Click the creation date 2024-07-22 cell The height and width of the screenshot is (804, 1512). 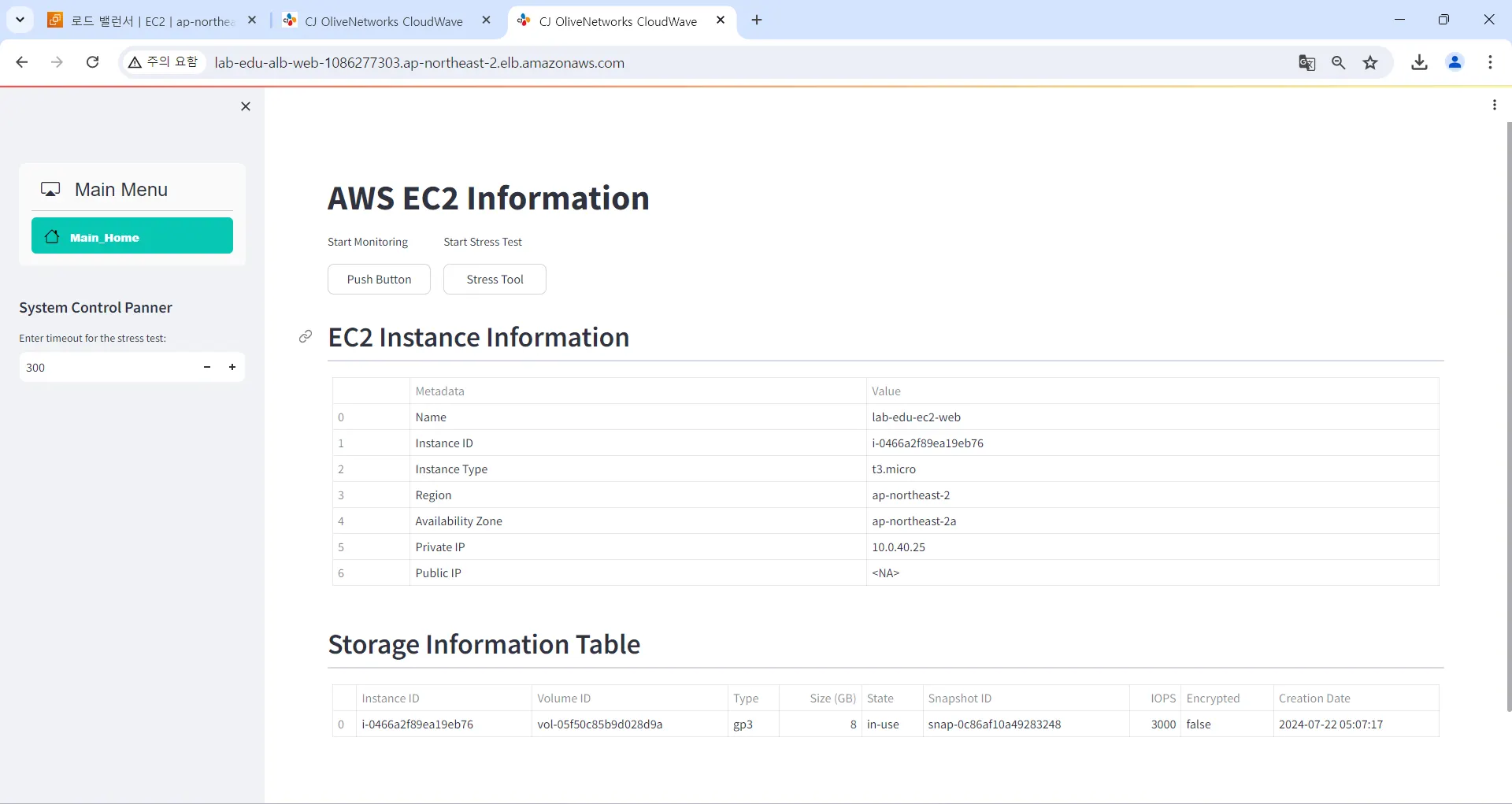coord(1356,724)
